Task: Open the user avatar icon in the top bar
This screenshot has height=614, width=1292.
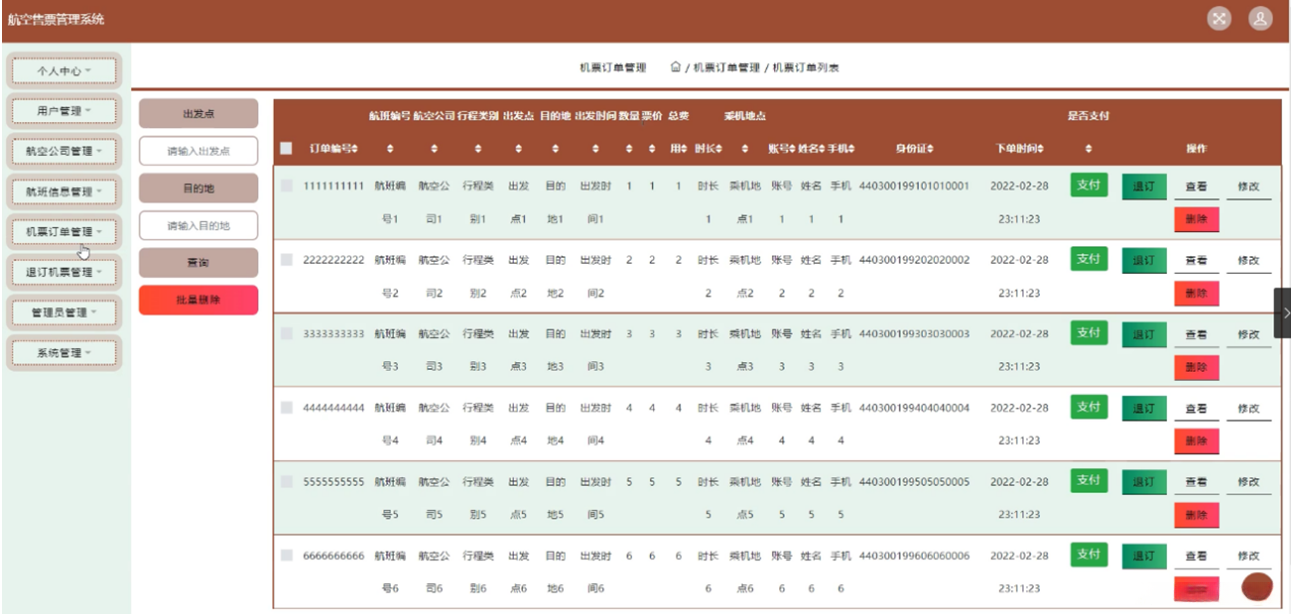Action: tap(1261, 18)
